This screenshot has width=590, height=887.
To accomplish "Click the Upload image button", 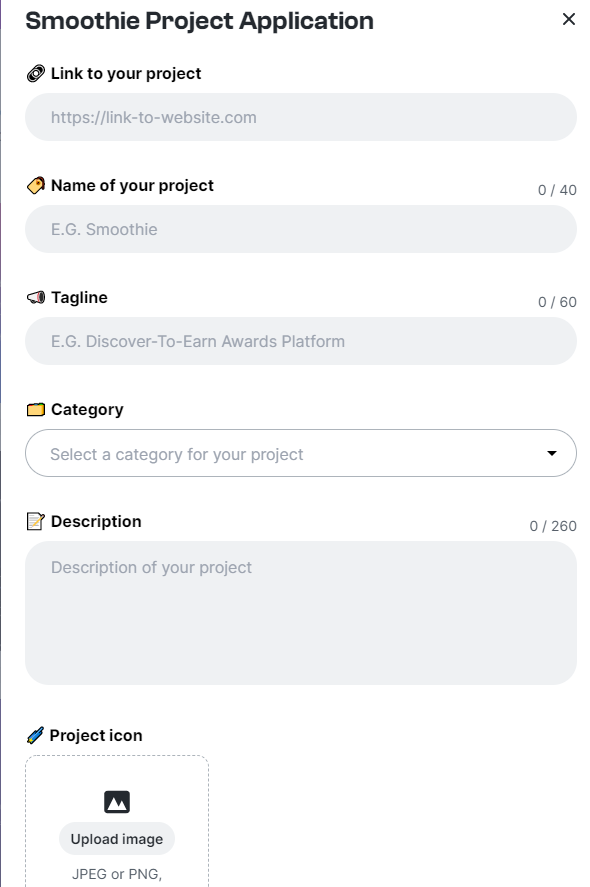I will click(117, 839).
